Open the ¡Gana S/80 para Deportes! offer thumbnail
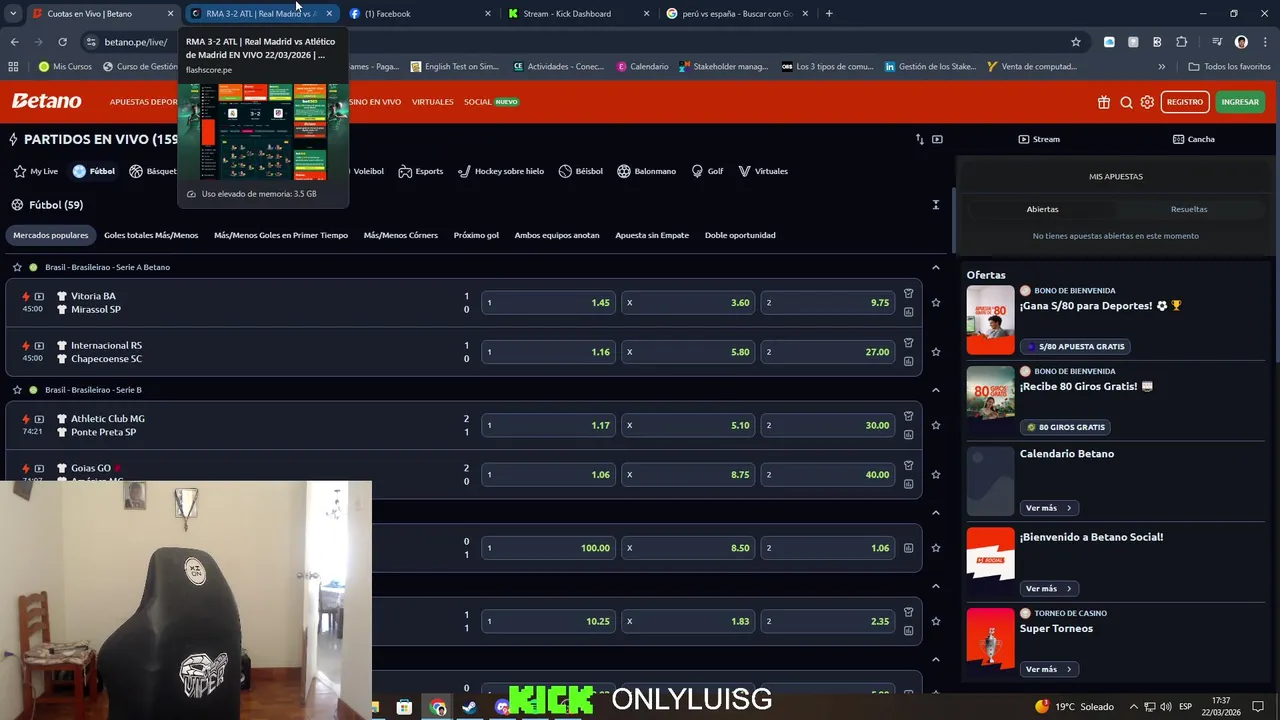The width and height of the screenshot is (1280, 720). tap(991, 320)
